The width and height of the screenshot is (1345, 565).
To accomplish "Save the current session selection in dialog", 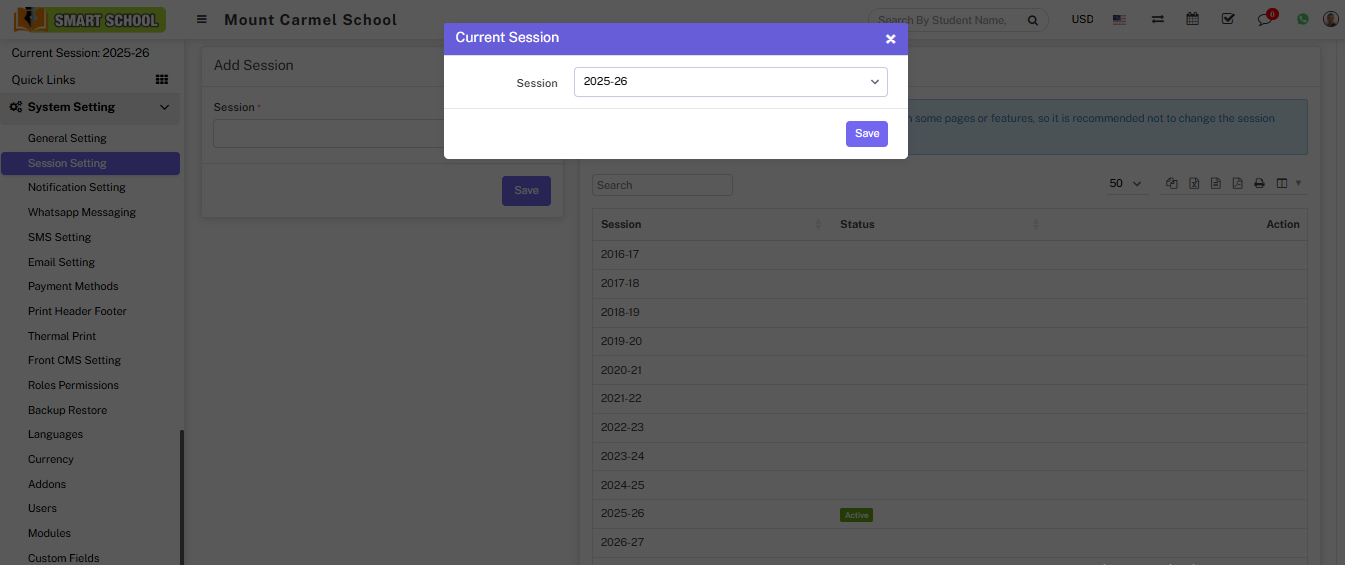I will pyautogui.click(x=866, y=134).
